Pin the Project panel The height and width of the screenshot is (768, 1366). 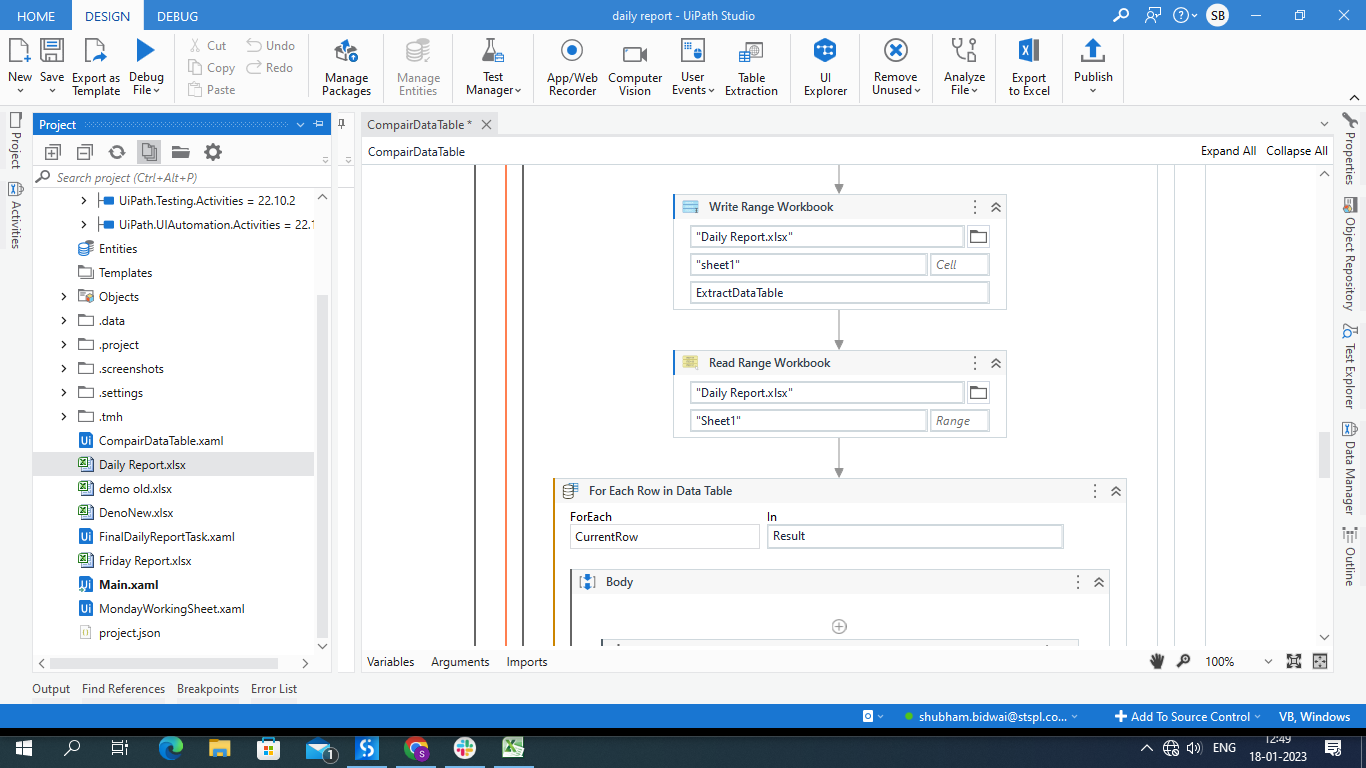click(320, 124)
